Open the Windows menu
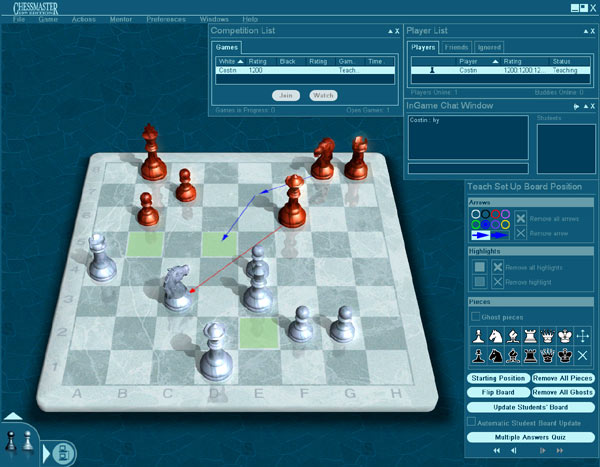 pos(214,19)
